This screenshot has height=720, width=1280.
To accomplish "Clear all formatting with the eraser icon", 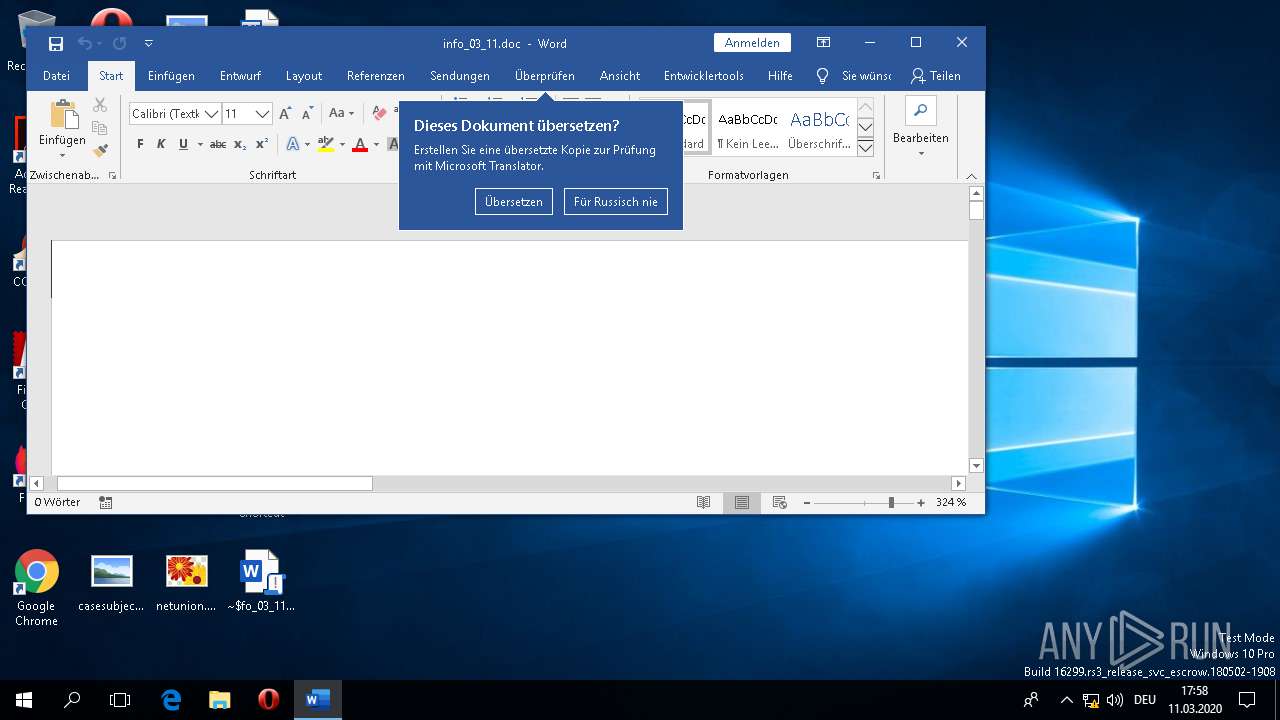I will pos(380,114).
